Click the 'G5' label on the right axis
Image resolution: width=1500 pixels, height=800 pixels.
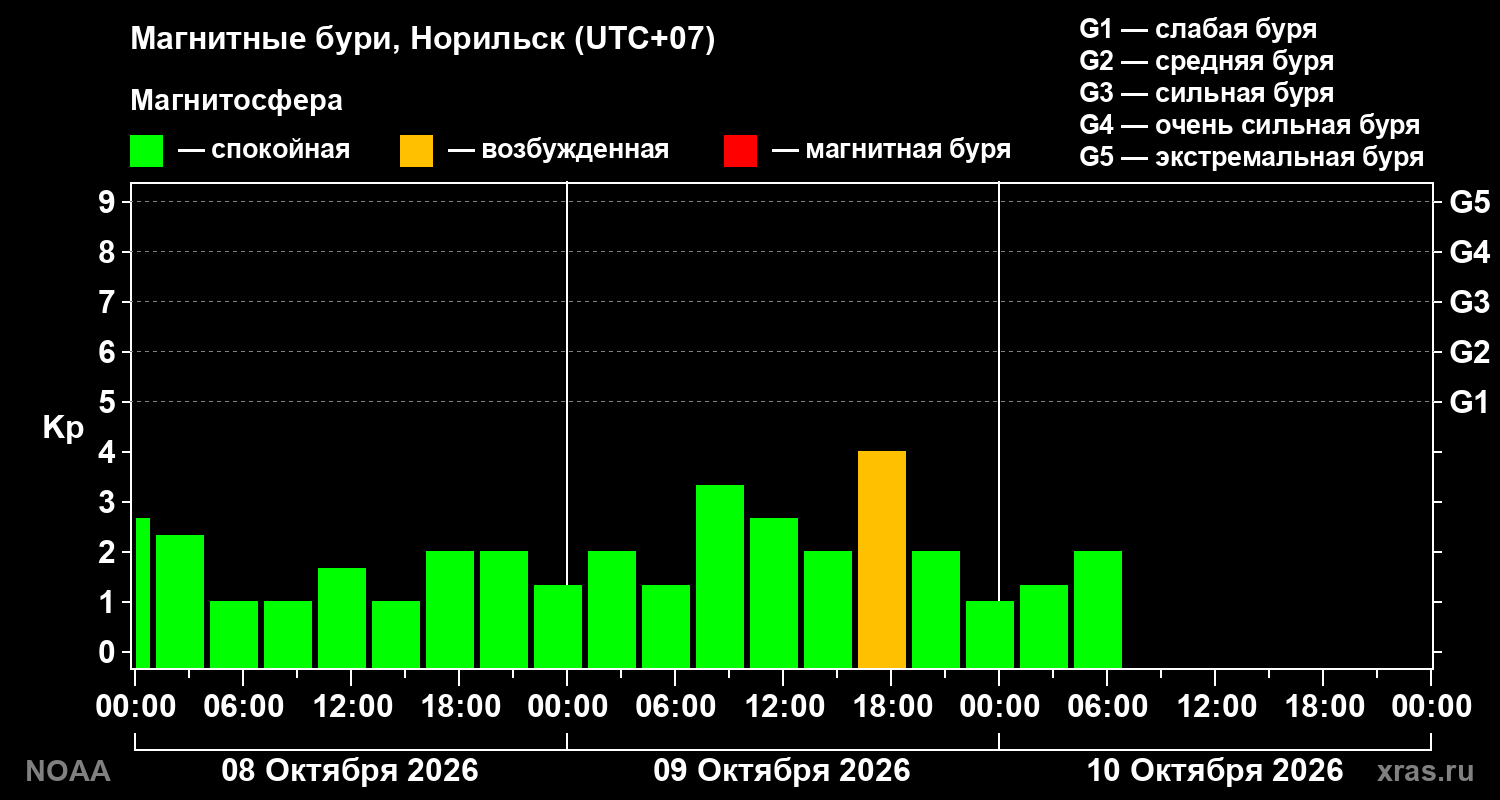[1469, 202]
